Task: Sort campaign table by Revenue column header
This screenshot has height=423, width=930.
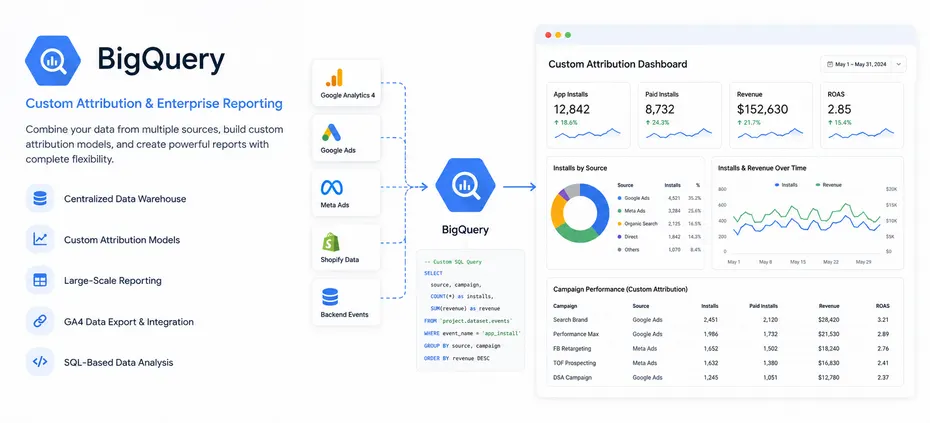Action: click(x=829, y=306)
